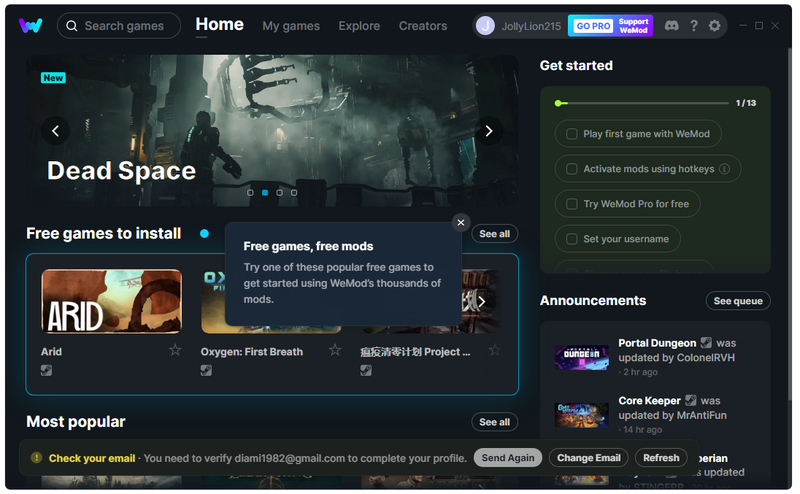Open Core Keeper announcement thumbnail
Screen dimensions: 800x494
[582, 415]
